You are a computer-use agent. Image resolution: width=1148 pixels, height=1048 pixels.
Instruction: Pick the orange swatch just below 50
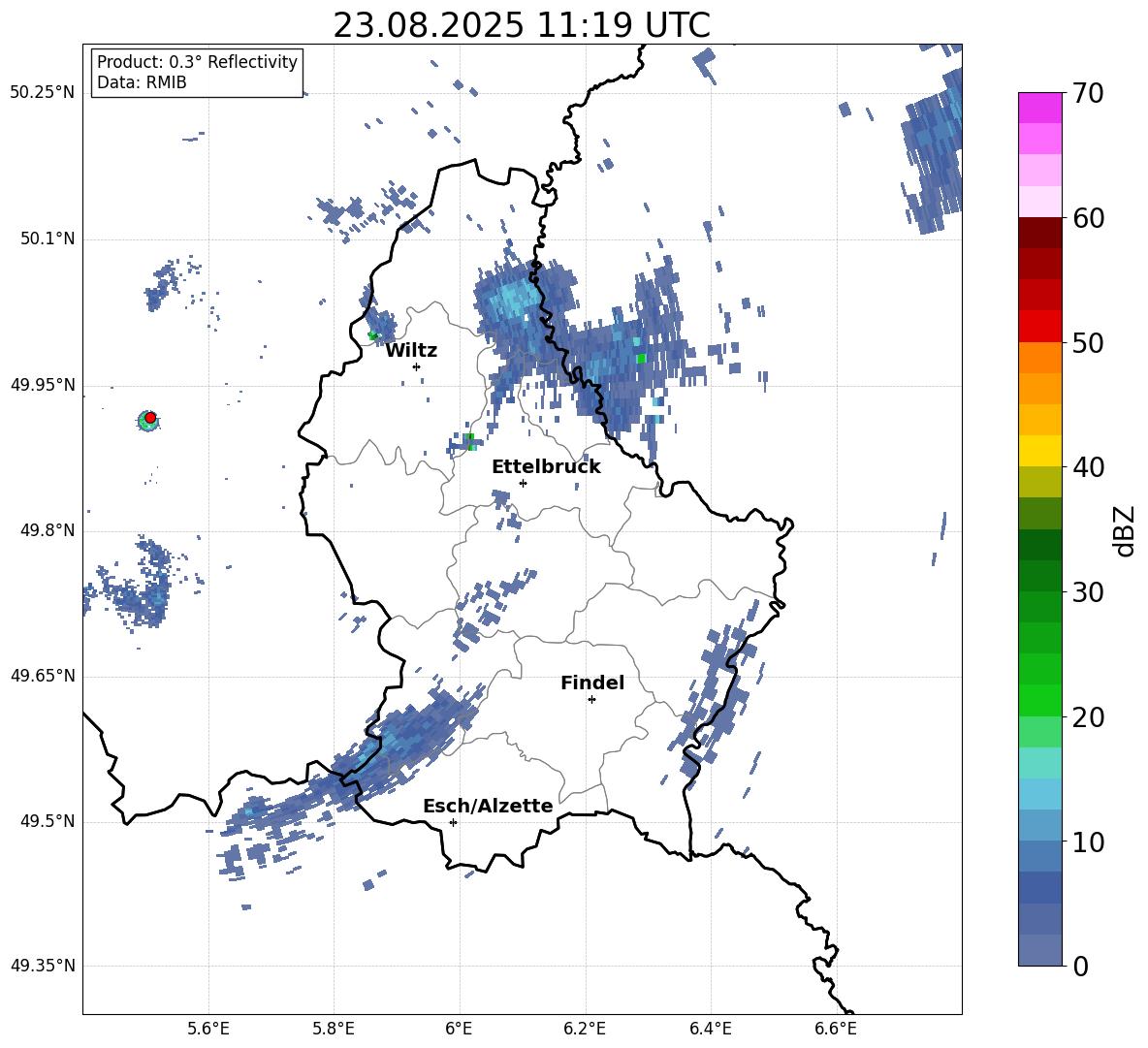tap(1039, 357)
